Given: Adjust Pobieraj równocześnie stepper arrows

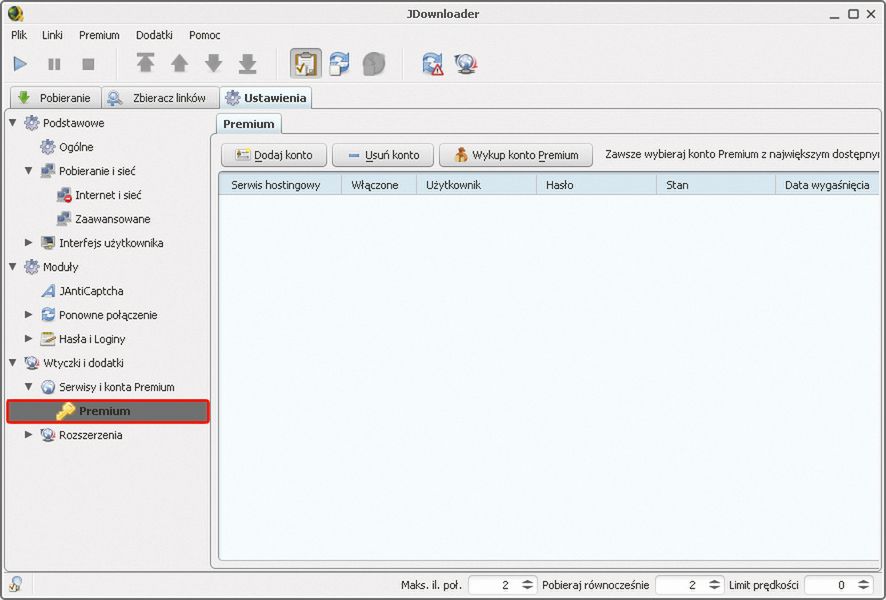Looking at the screenshot, I should [x=714, y=585].
